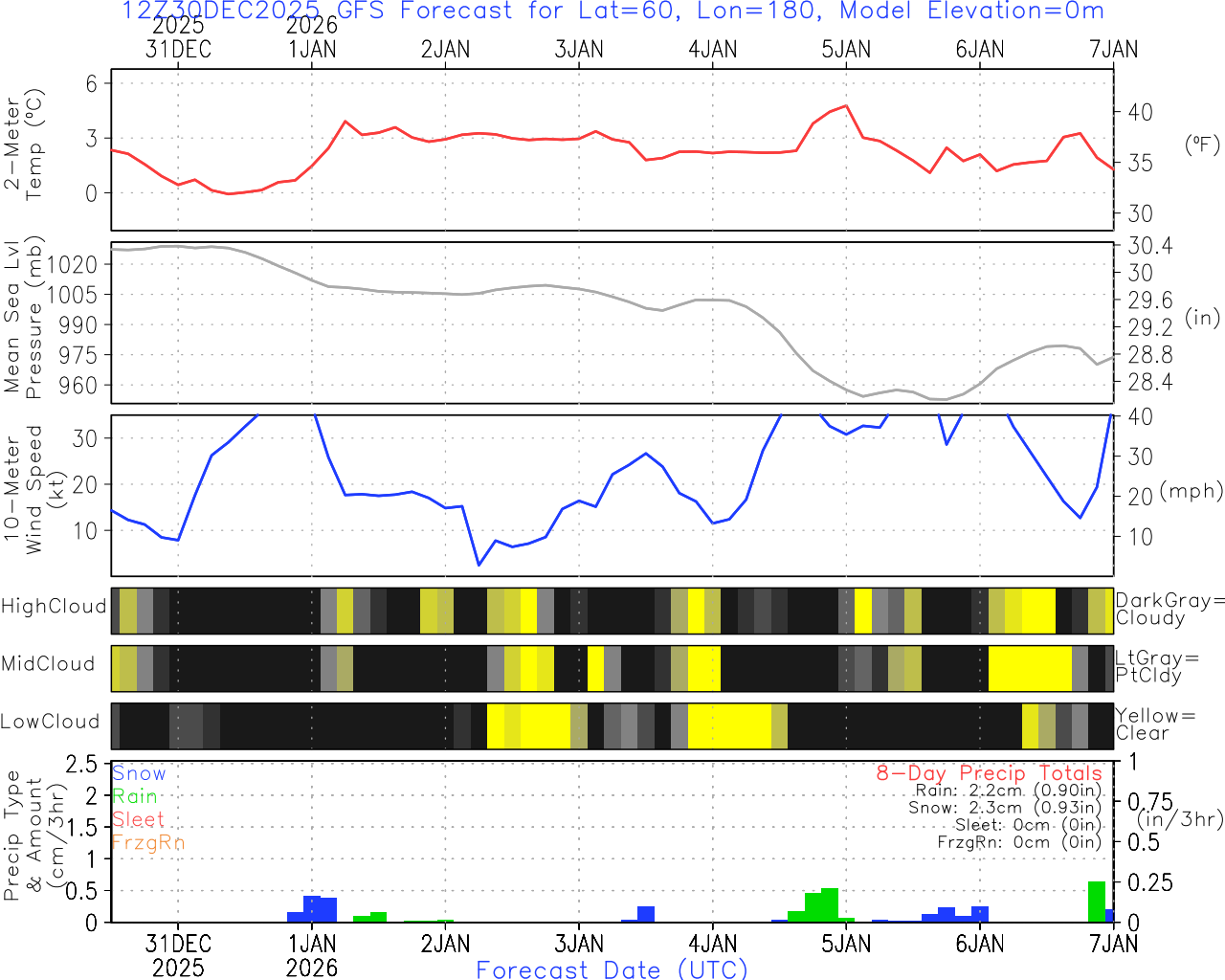Viewport: 1225px width, 980px height.
Task: Click the 30.4 inches pressure axis value
Action: coord(1150,246)
